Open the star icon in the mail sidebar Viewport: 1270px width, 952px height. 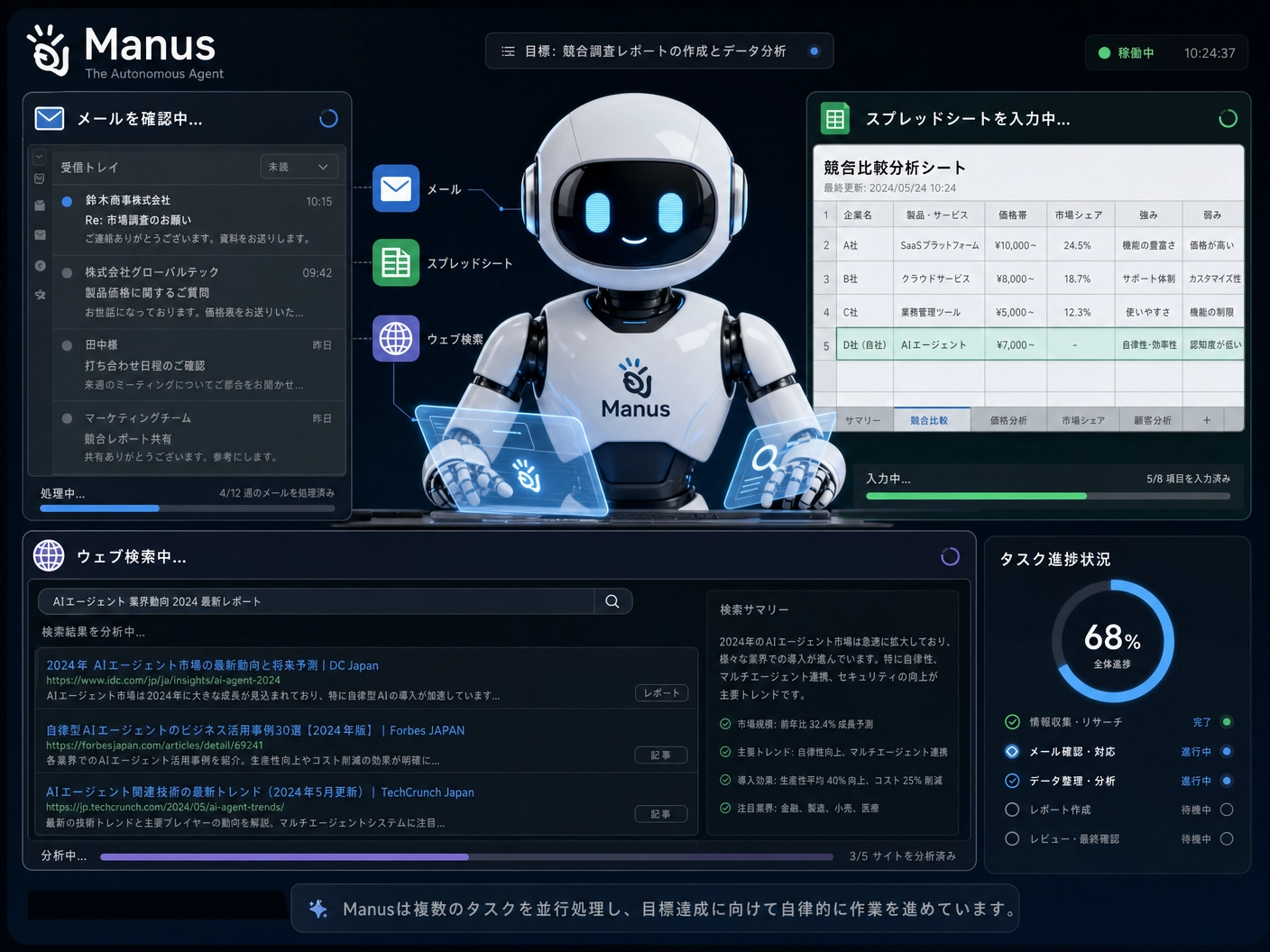pyautogui.click(x=40, y=295)
